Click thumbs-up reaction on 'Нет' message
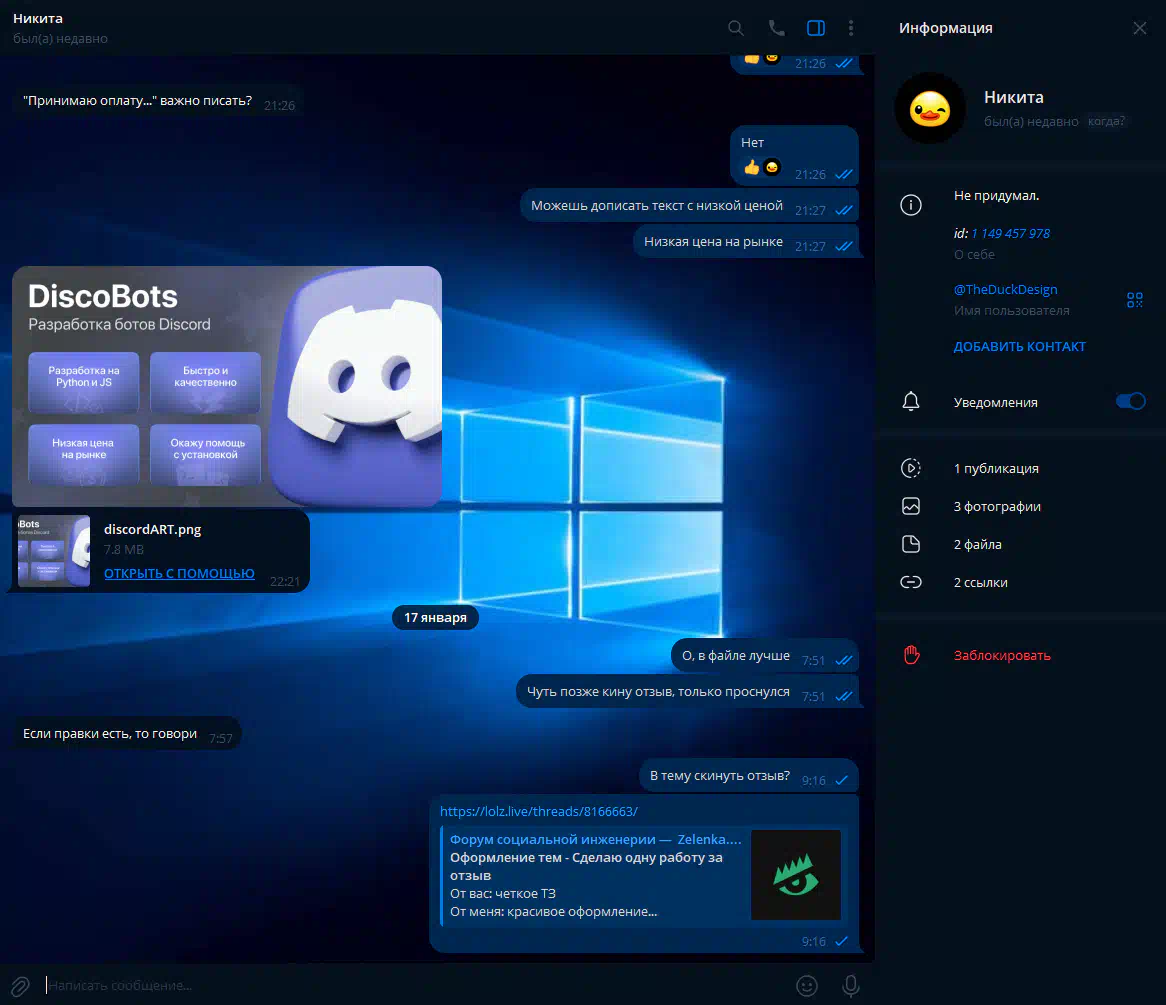Viewport: 1166px width, 1005px height. tap(751, 167)
